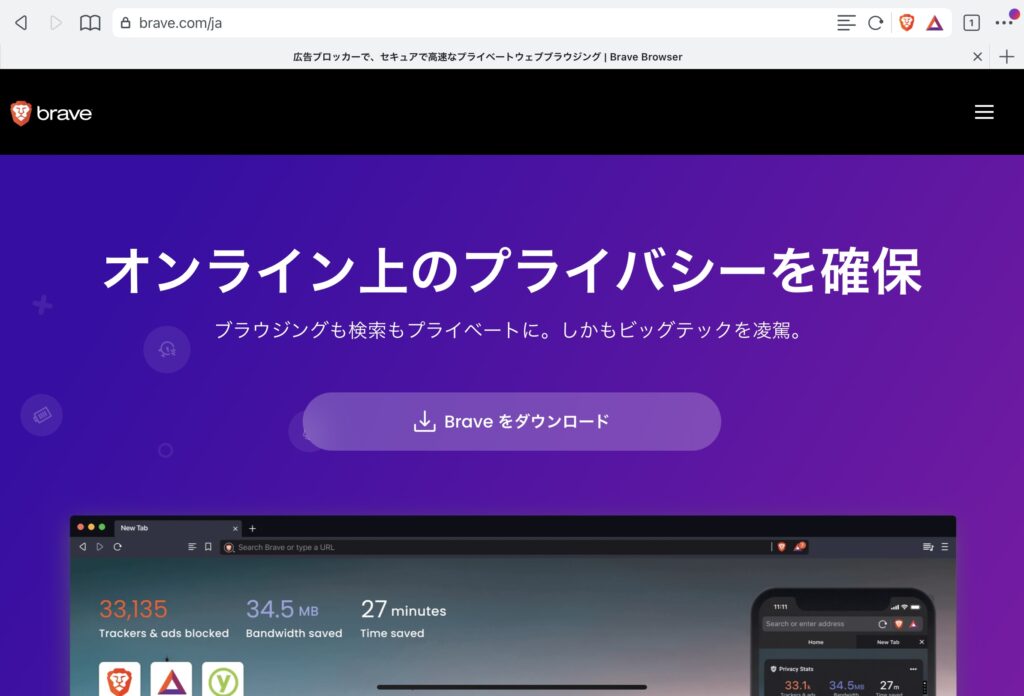Open reader mode icon in address bar

(846, 23)
